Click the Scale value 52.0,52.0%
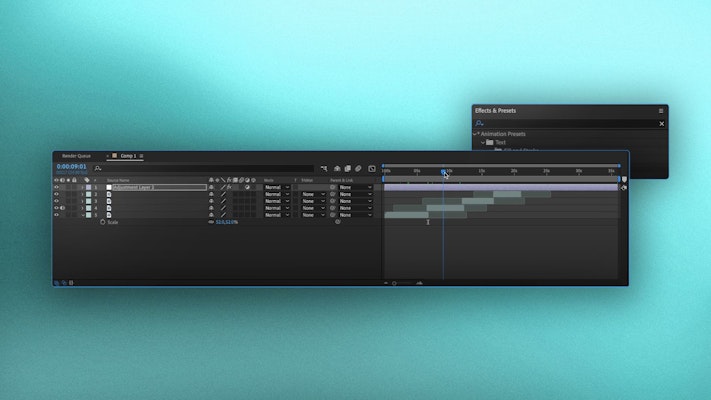 [227, 222]
